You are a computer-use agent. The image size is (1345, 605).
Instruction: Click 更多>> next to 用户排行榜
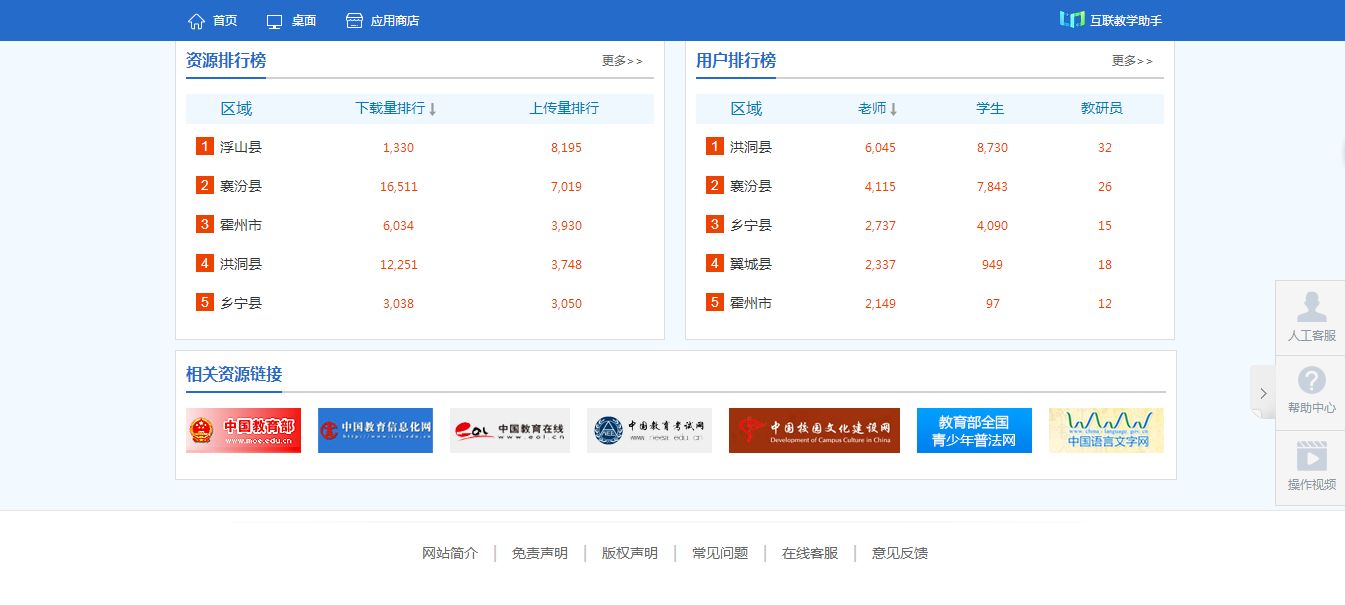point(1131,60)
